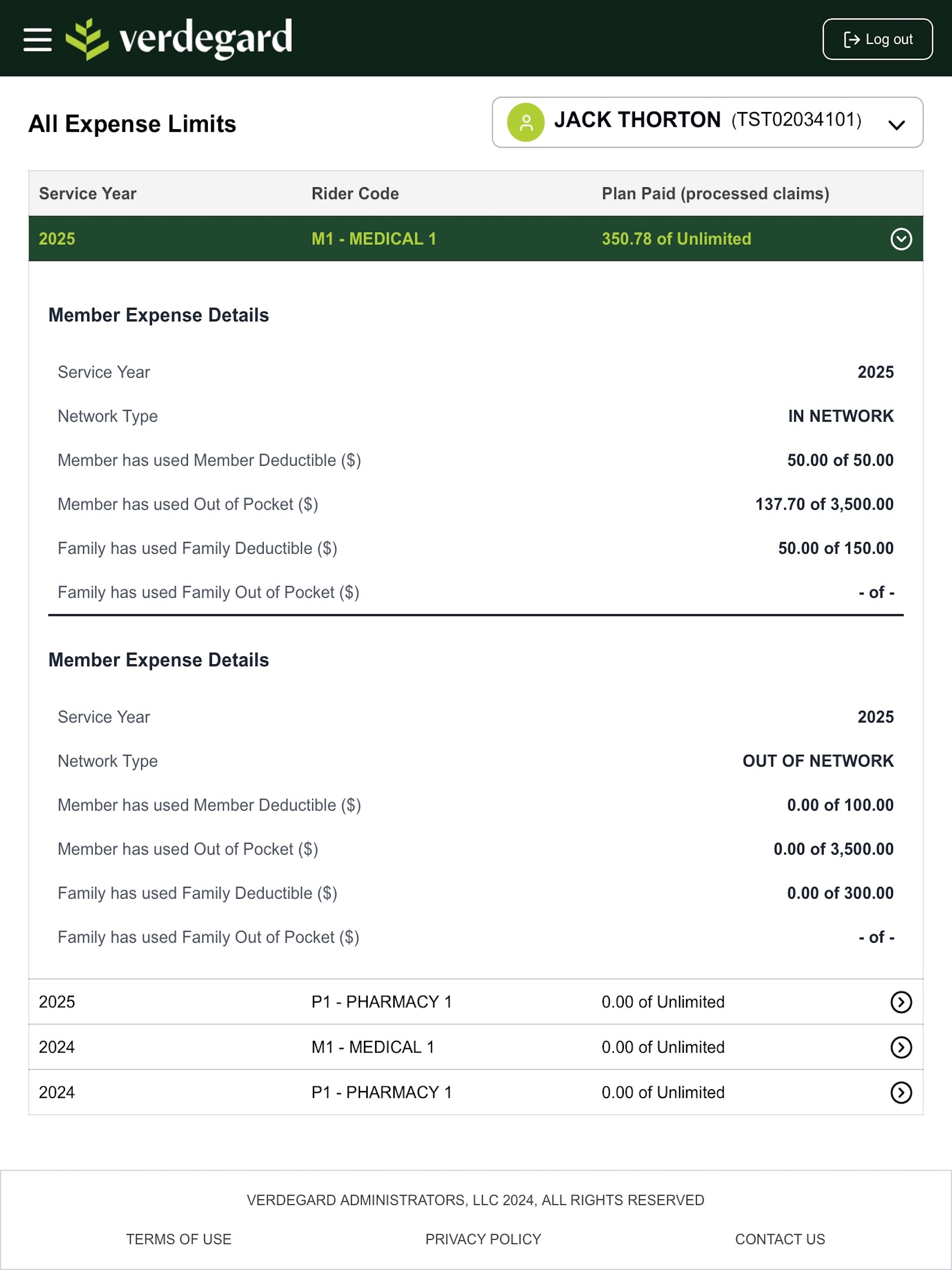Click the Log out button

pos(877,39)
